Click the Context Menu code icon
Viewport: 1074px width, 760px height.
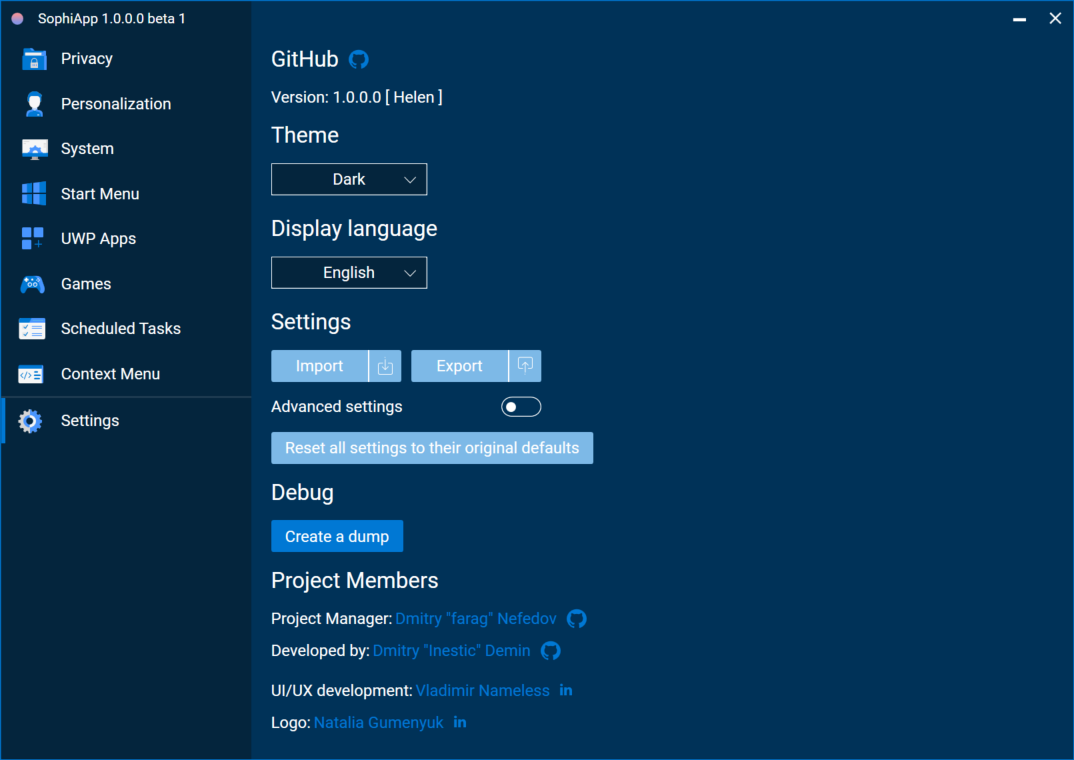[31, 375]
